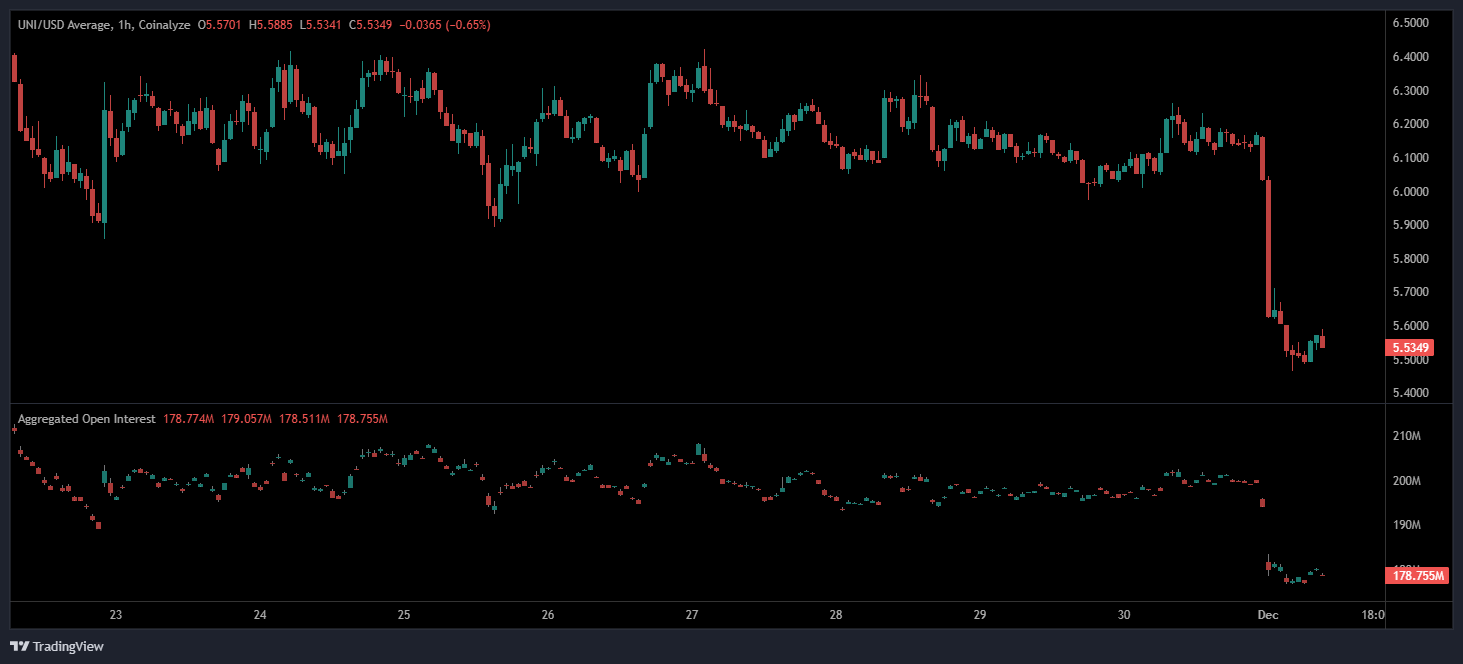The height and width of the screenshot is (664, 1463).
Task: Click the 6.5000 price scale label
Action: point(1409,23)
